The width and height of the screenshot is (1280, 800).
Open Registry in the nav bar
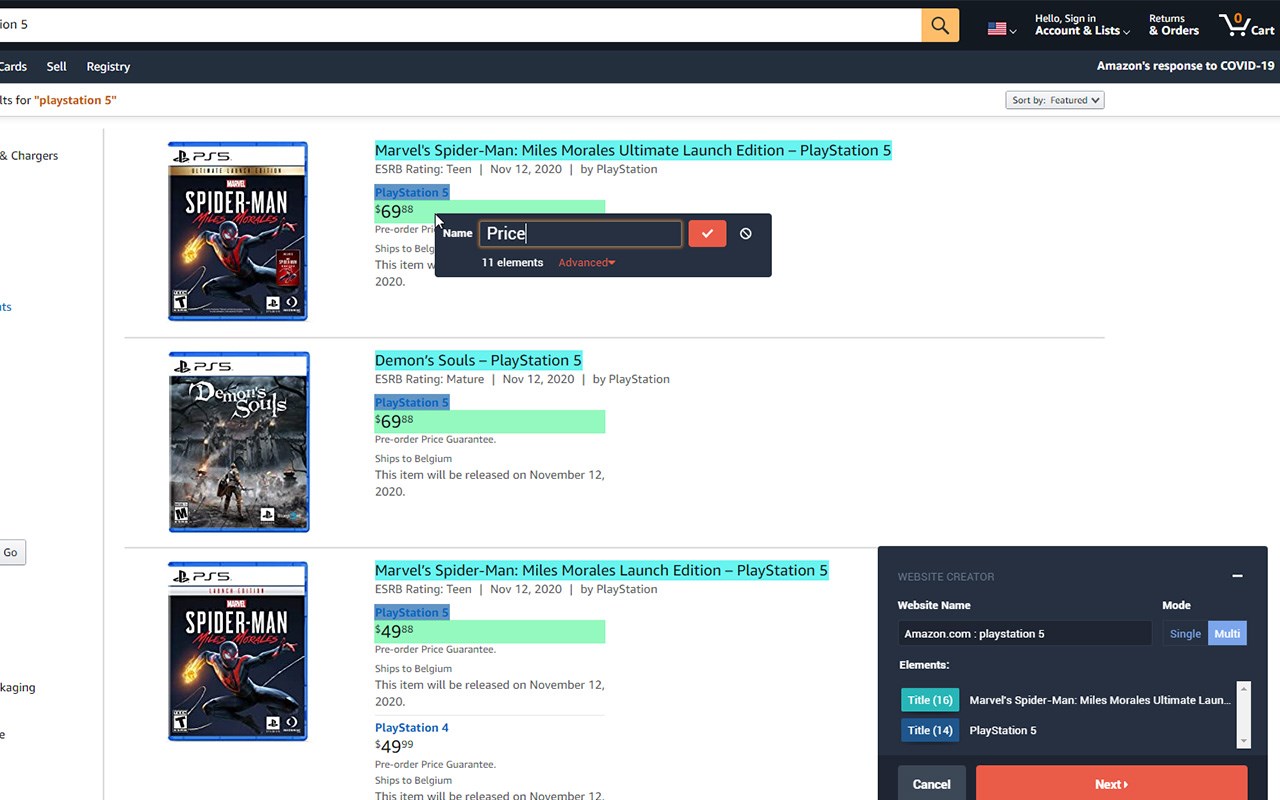pos(108,66)
